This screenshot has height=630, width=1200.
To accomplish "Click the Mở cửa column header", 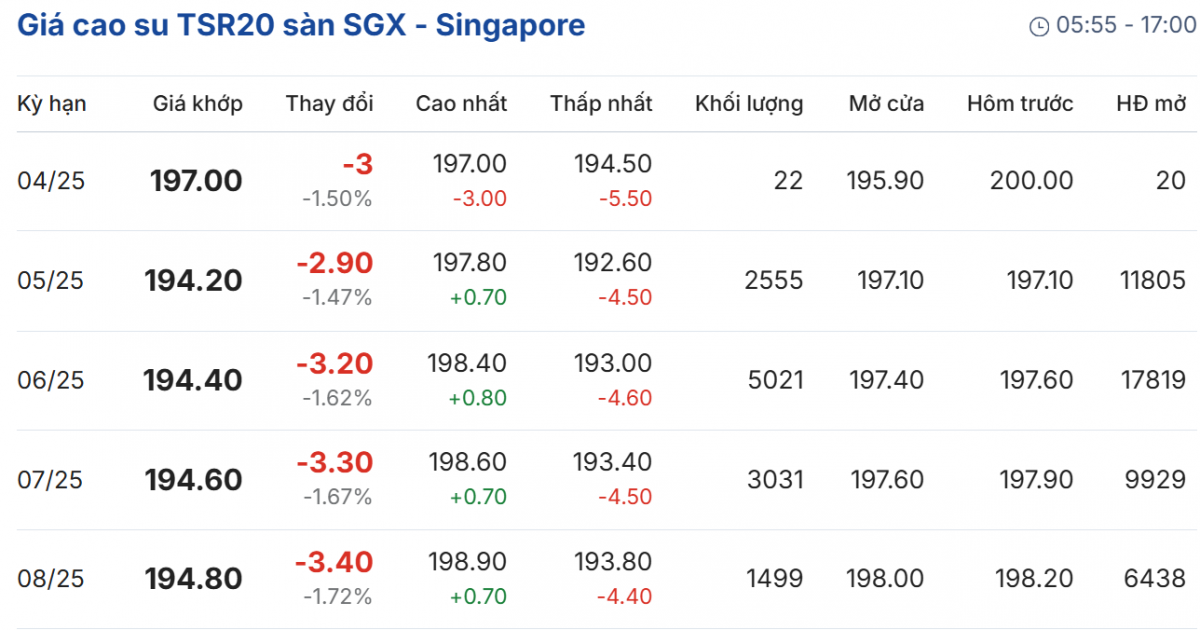I will click(x=886, y=103).
